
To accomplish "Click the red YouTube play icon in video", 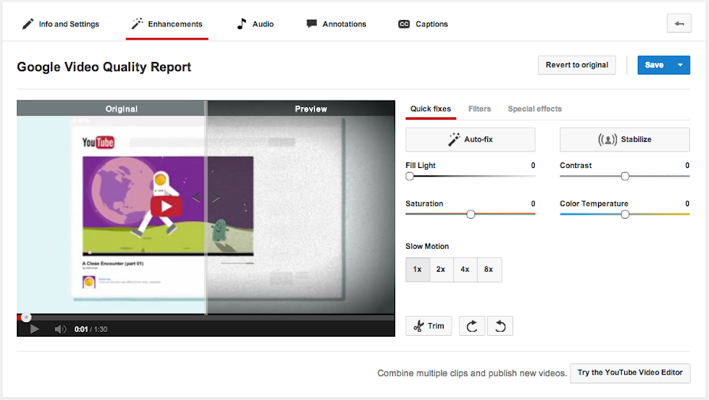I will click(167, 206).
